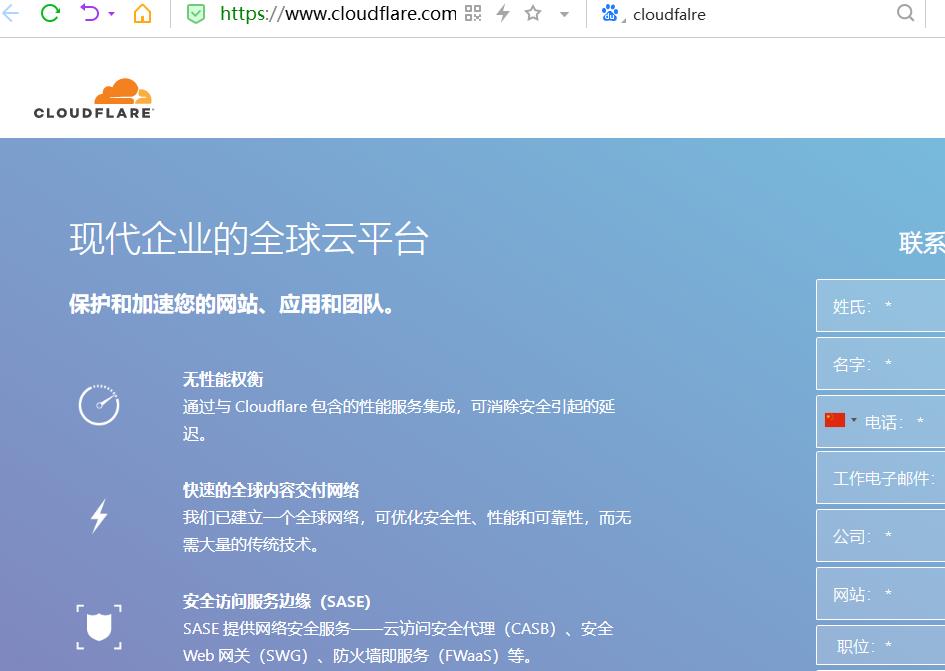Click the green security shield icon
Screen dimensions: 945x671
pyautogui.click(x=196, y=13)
